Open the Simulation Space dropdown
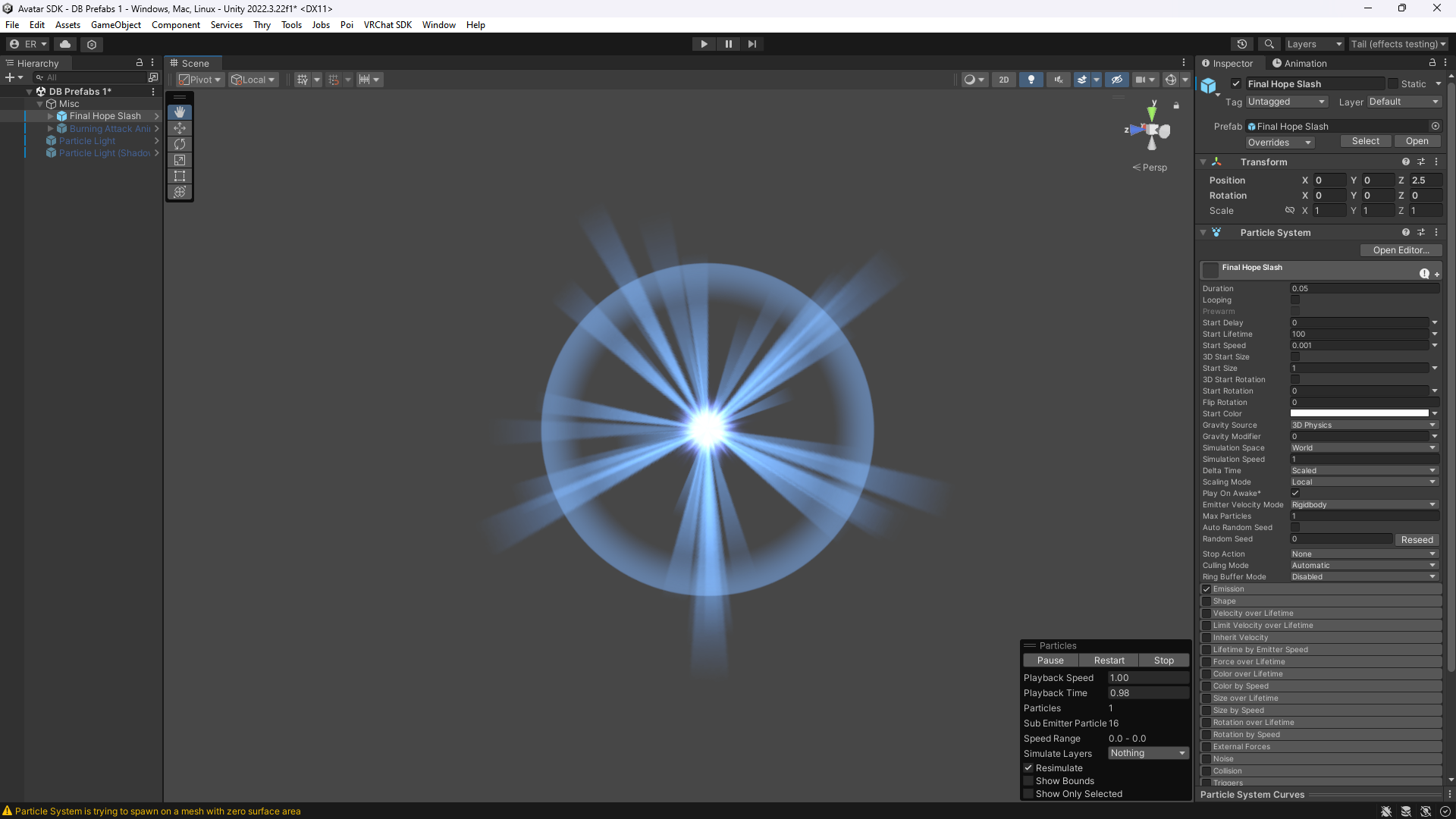 pos(1363,448)
